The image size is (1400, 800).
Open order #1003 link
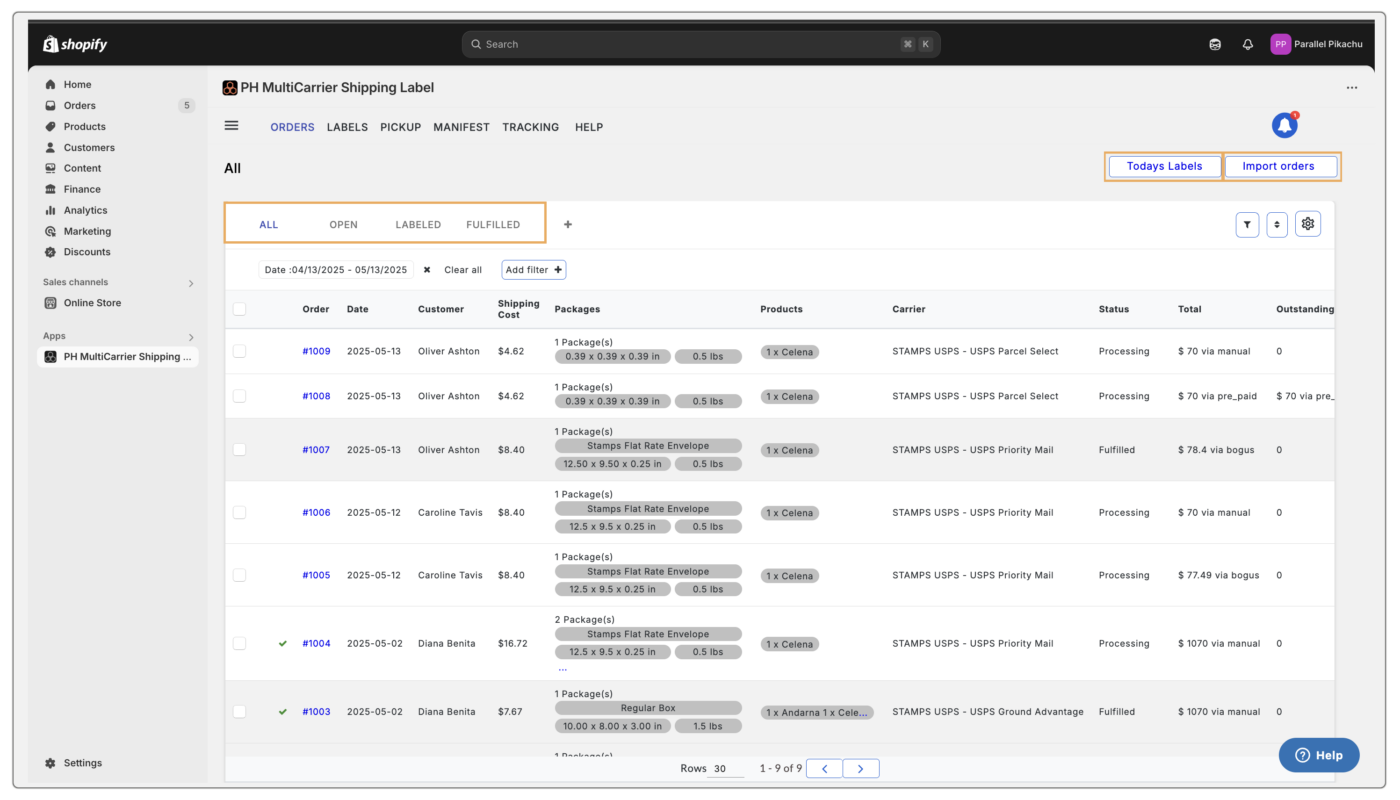[x=316, y=711]
